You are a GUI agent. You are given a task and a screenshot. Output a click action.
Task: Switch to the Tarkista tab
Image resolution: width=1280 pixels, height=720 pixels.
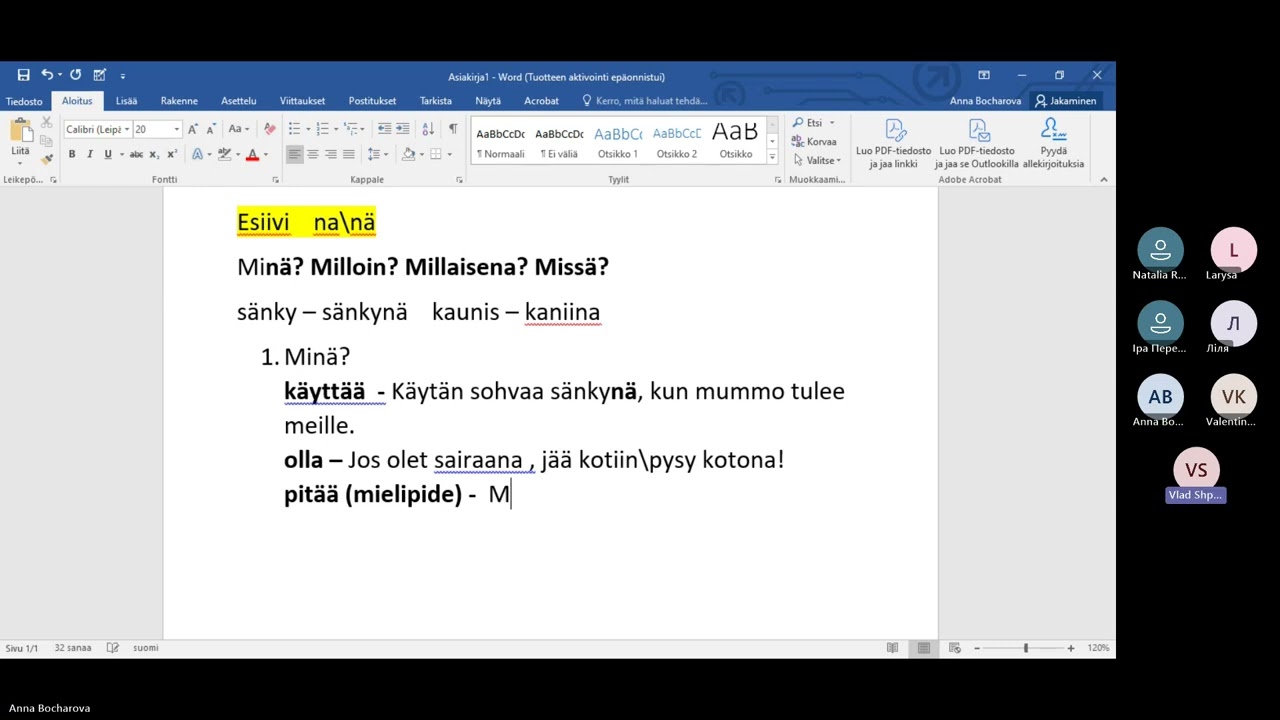pos(435,101)
